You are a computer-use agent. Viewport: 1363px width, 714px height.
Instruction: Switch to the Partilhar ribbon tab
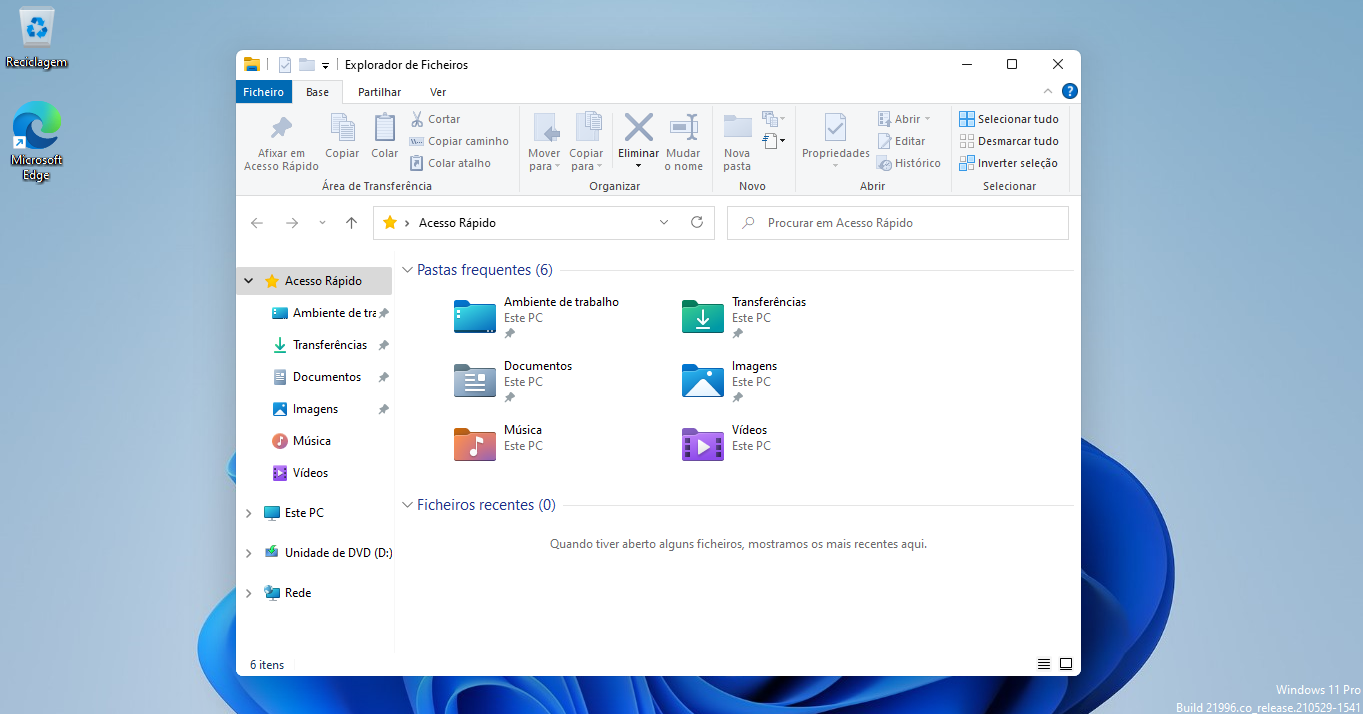pos(379,92)
